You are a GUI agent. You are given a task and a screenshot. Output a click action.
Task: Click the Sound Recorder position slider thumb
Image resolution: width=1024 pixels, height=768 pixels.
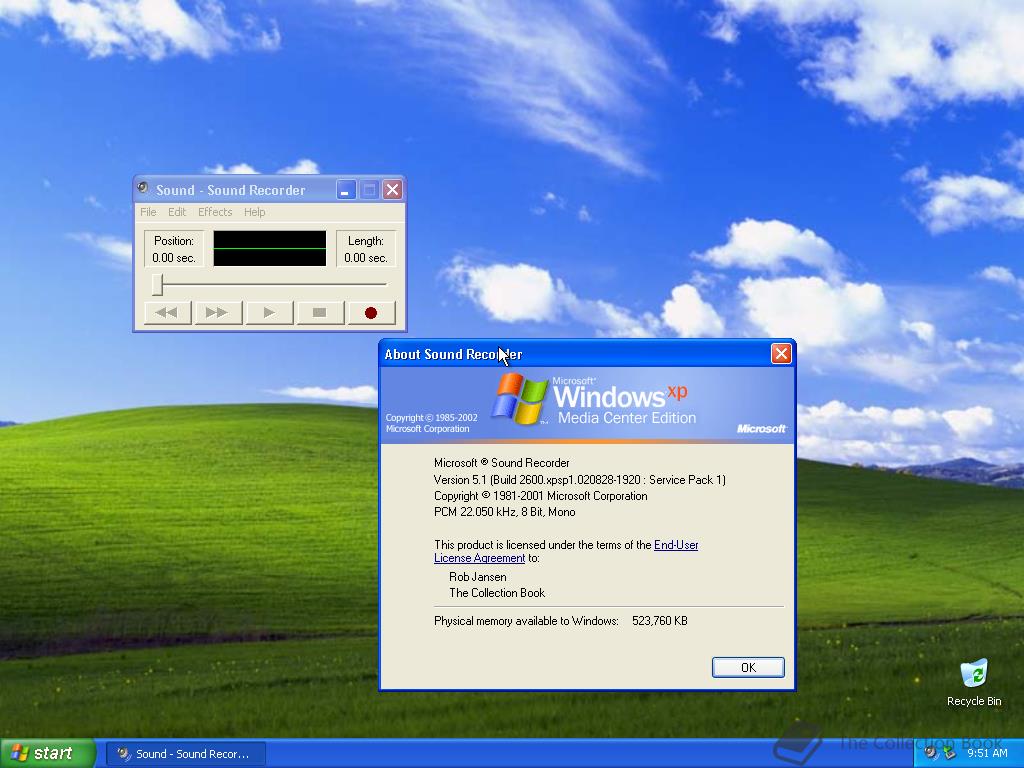click(157, 285)
